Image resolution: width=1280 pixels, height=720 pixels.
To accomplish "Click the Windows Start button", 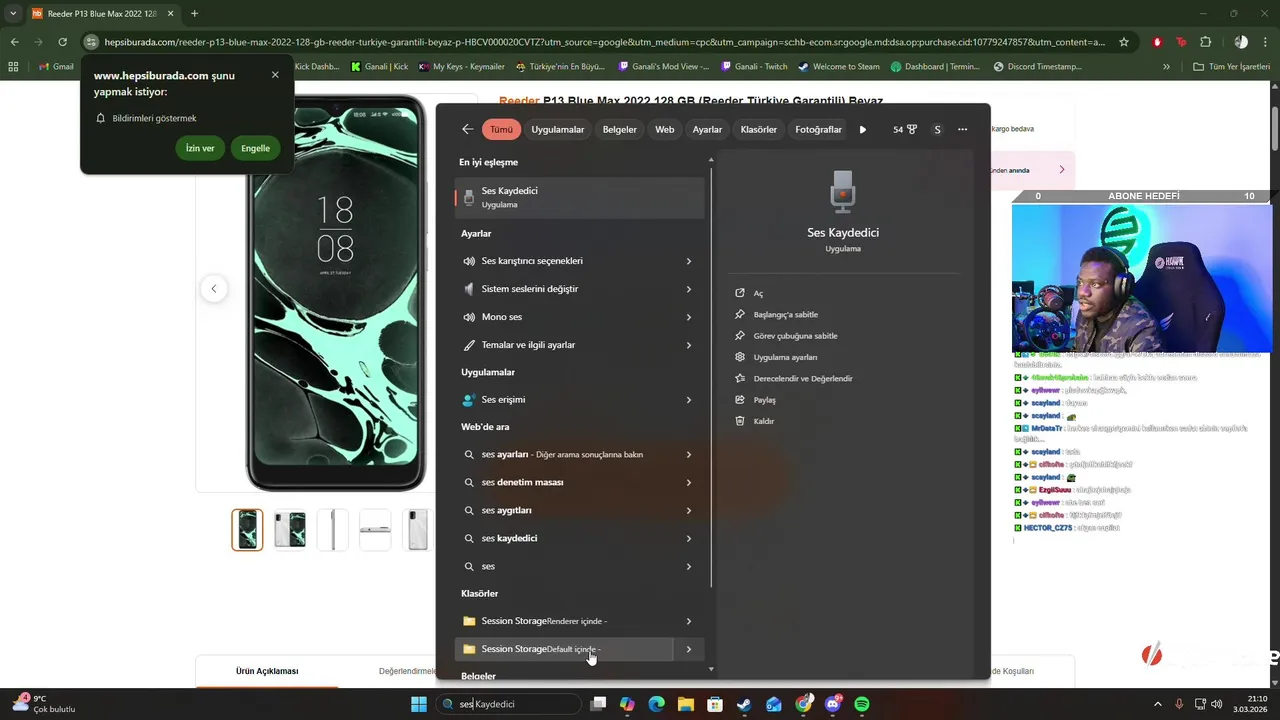I will pyautogui.click(x=419, y=704).
